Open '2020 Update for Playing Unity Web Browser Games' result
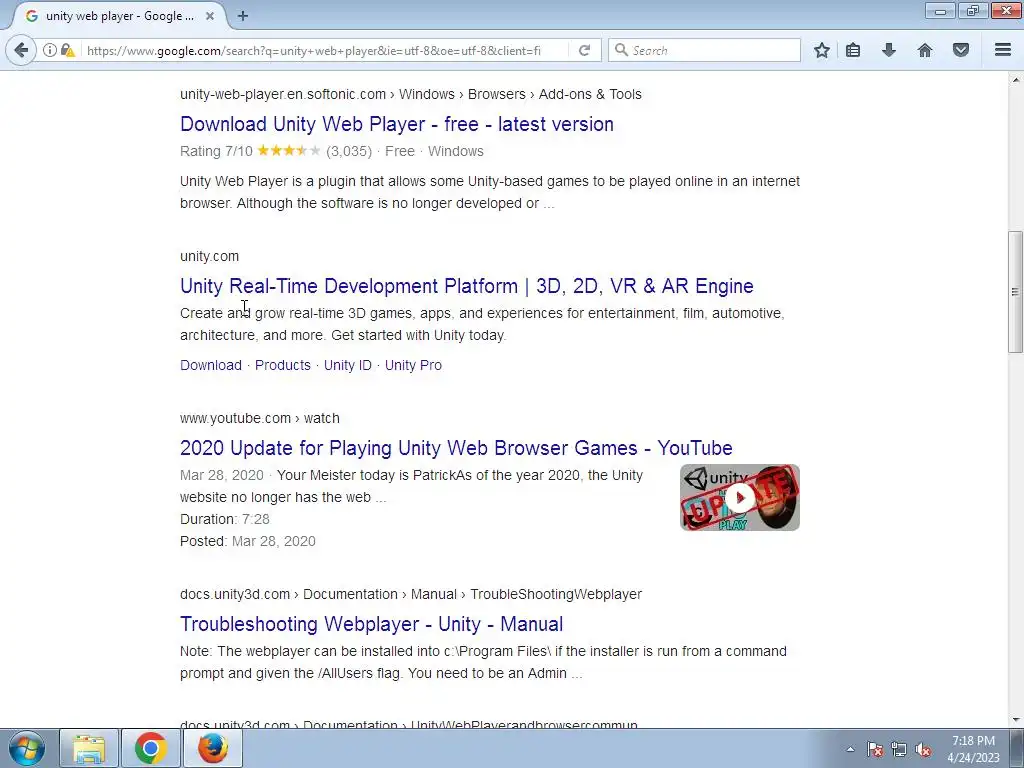 (x=456, y=448)
